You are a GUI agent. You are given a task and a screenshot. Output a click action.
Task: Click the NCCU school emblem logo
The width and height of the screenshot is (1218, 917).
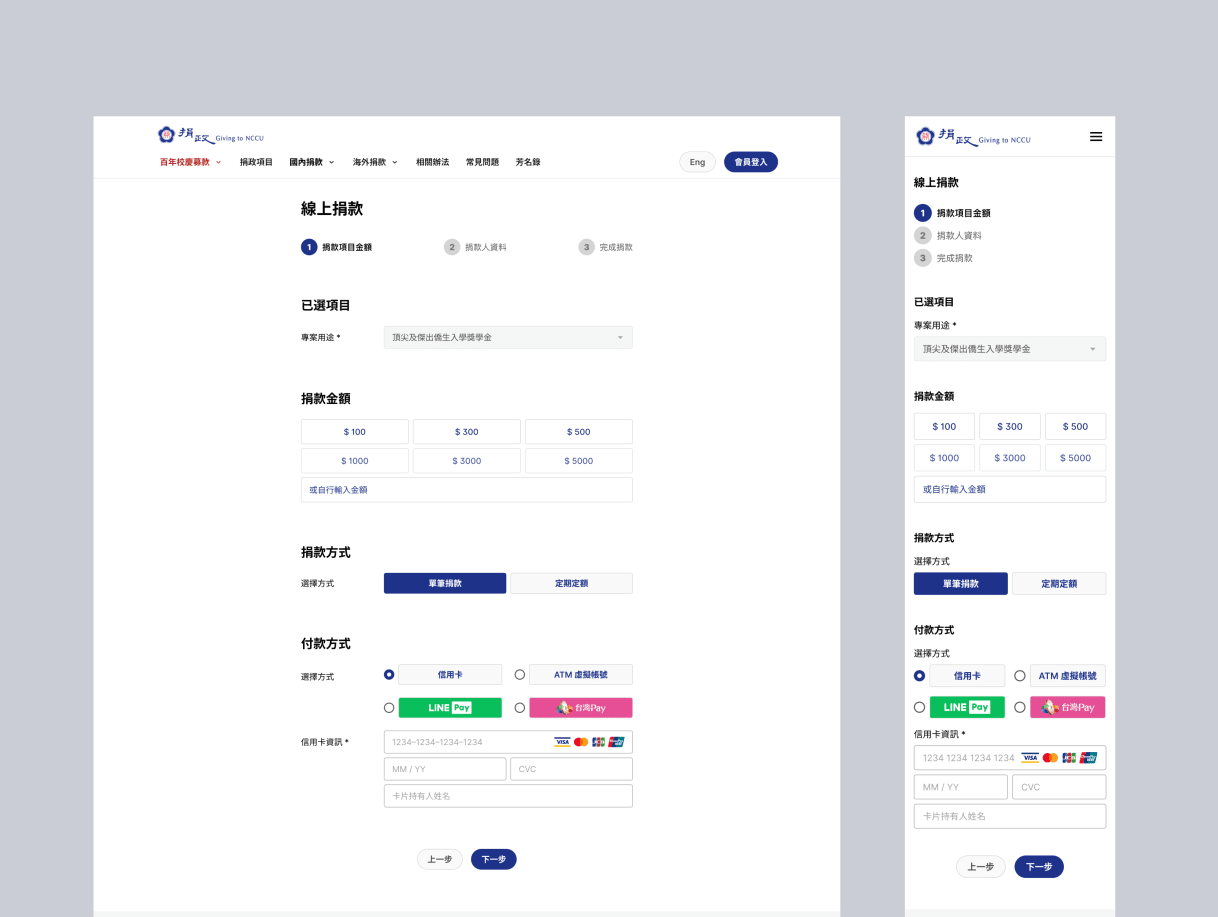coord(167,134)
